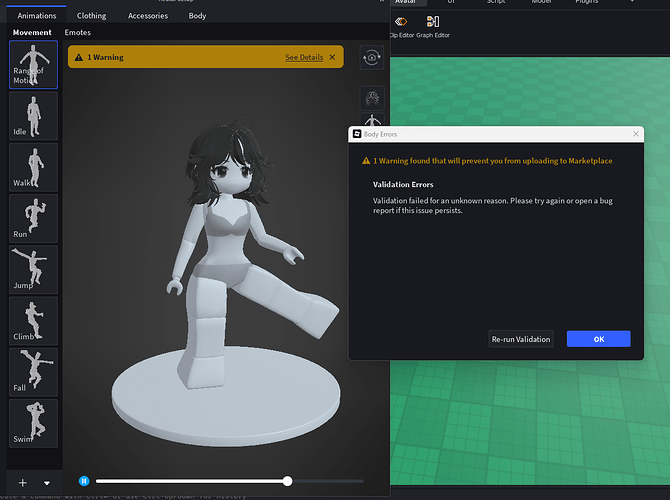
Task: Click the add animation plus icon
Action: pyautogui.click(x=23, y=482)
